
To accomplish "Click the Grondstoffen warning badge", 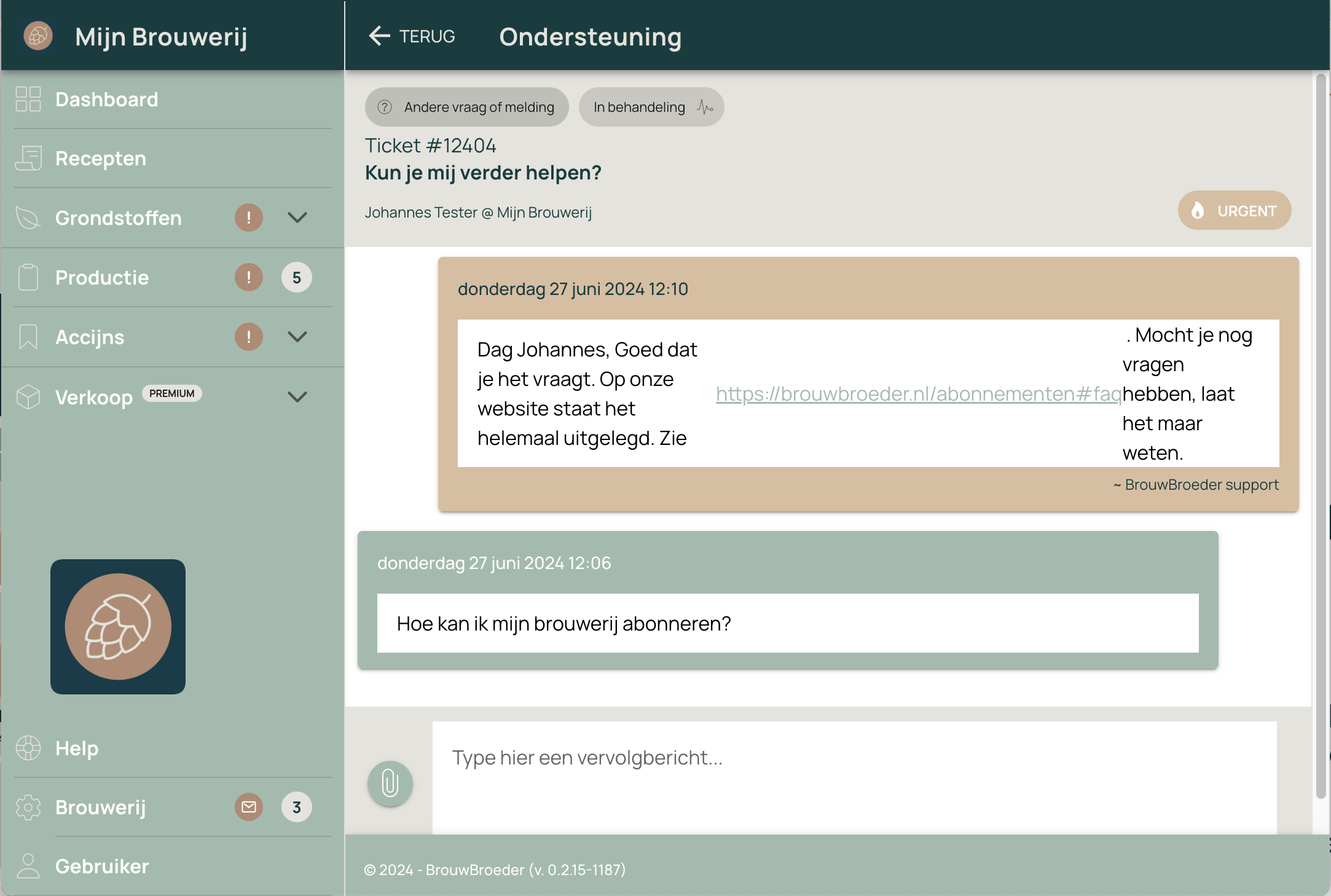I will [x=248, y=218].
